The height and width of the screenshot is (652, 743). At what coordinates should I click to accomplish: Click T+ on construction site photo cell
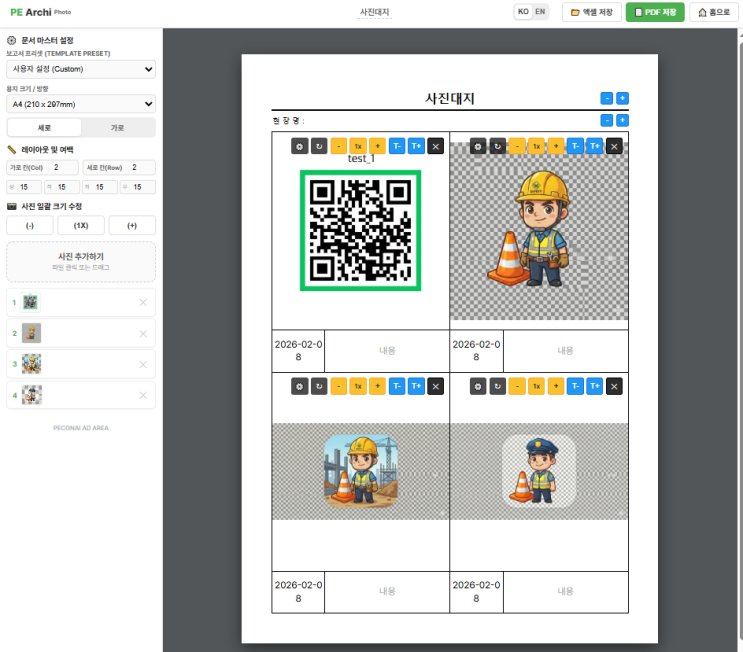point(416,386)
